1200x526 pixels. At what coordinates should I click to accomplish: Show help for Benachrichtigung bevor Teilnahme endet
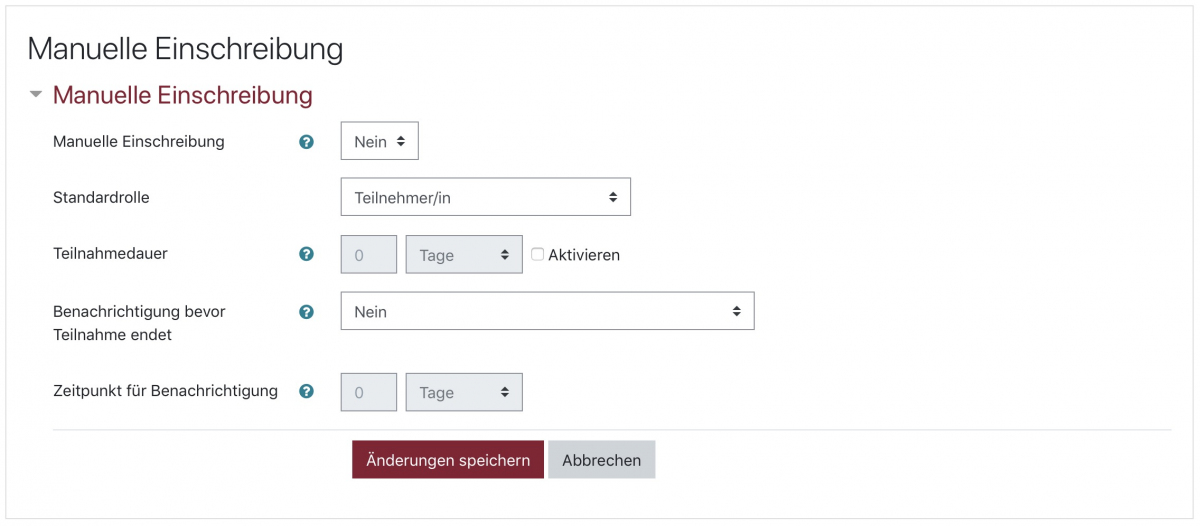click(x=307, y=312)
